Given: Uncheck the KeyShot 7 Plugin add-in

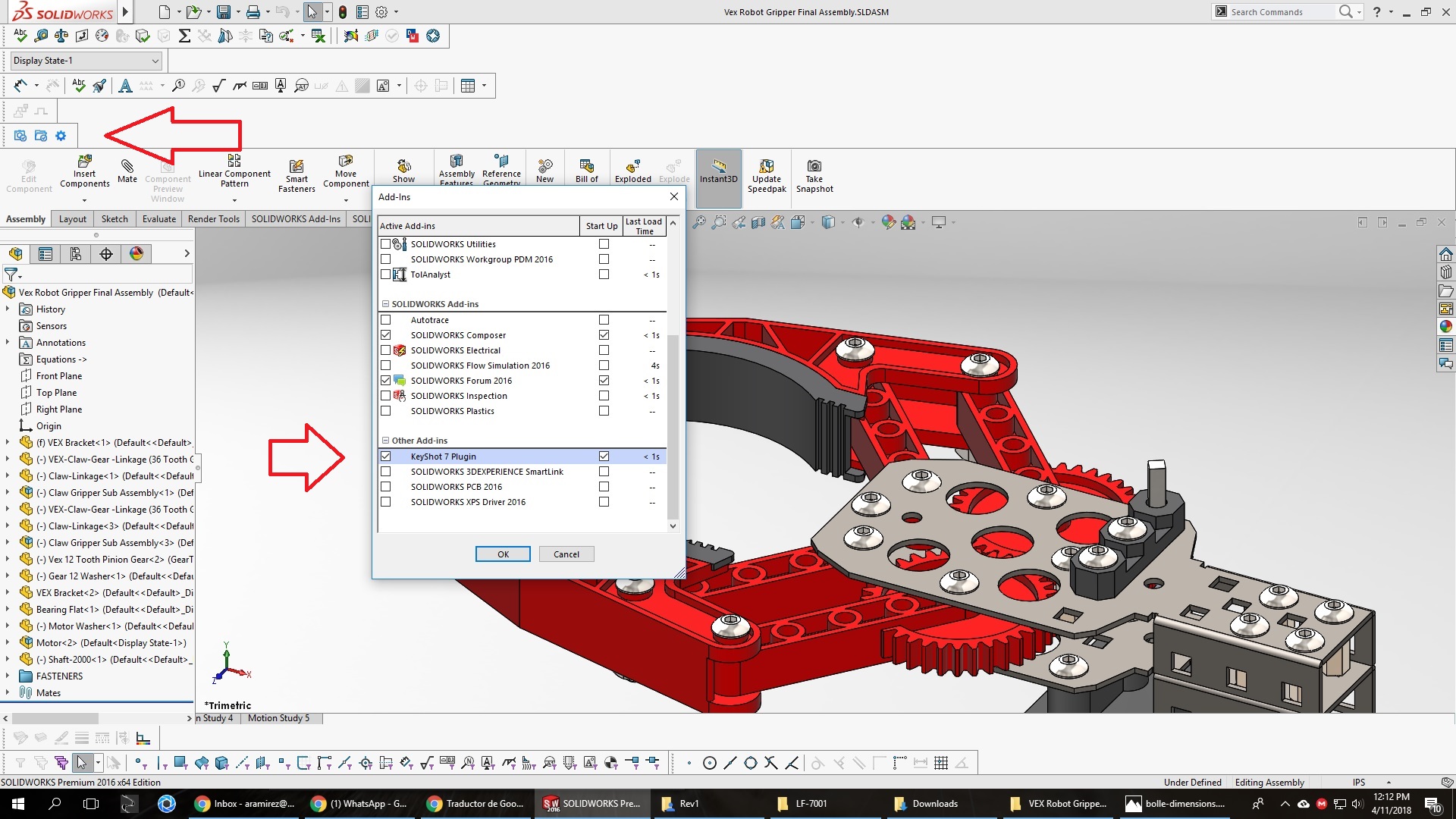Looking at the screenshot, I should [x=386, y=457].
